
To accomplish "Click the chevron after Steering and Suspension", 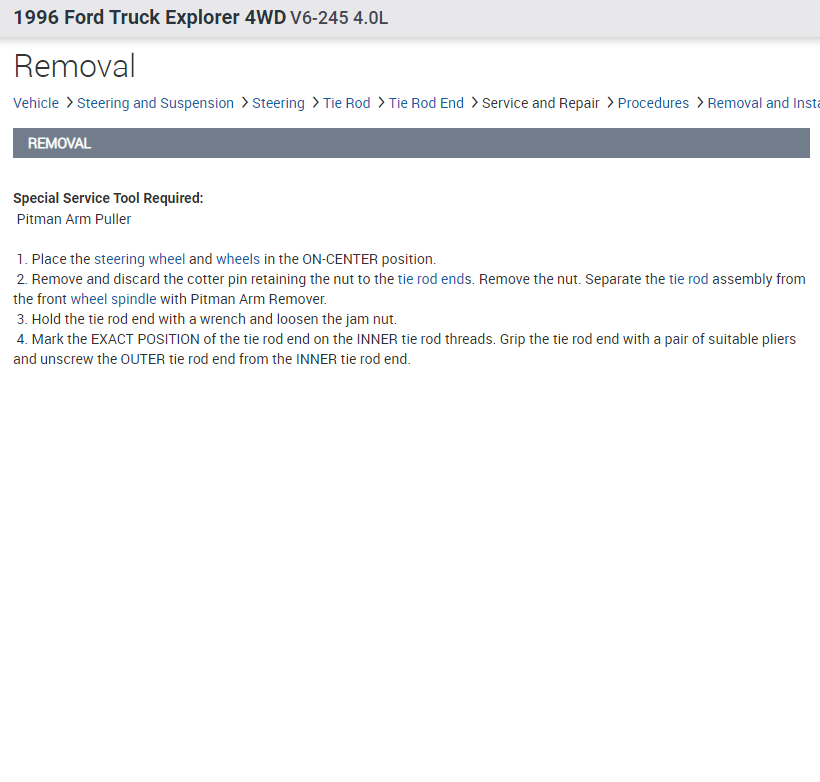I will (244, 103).
